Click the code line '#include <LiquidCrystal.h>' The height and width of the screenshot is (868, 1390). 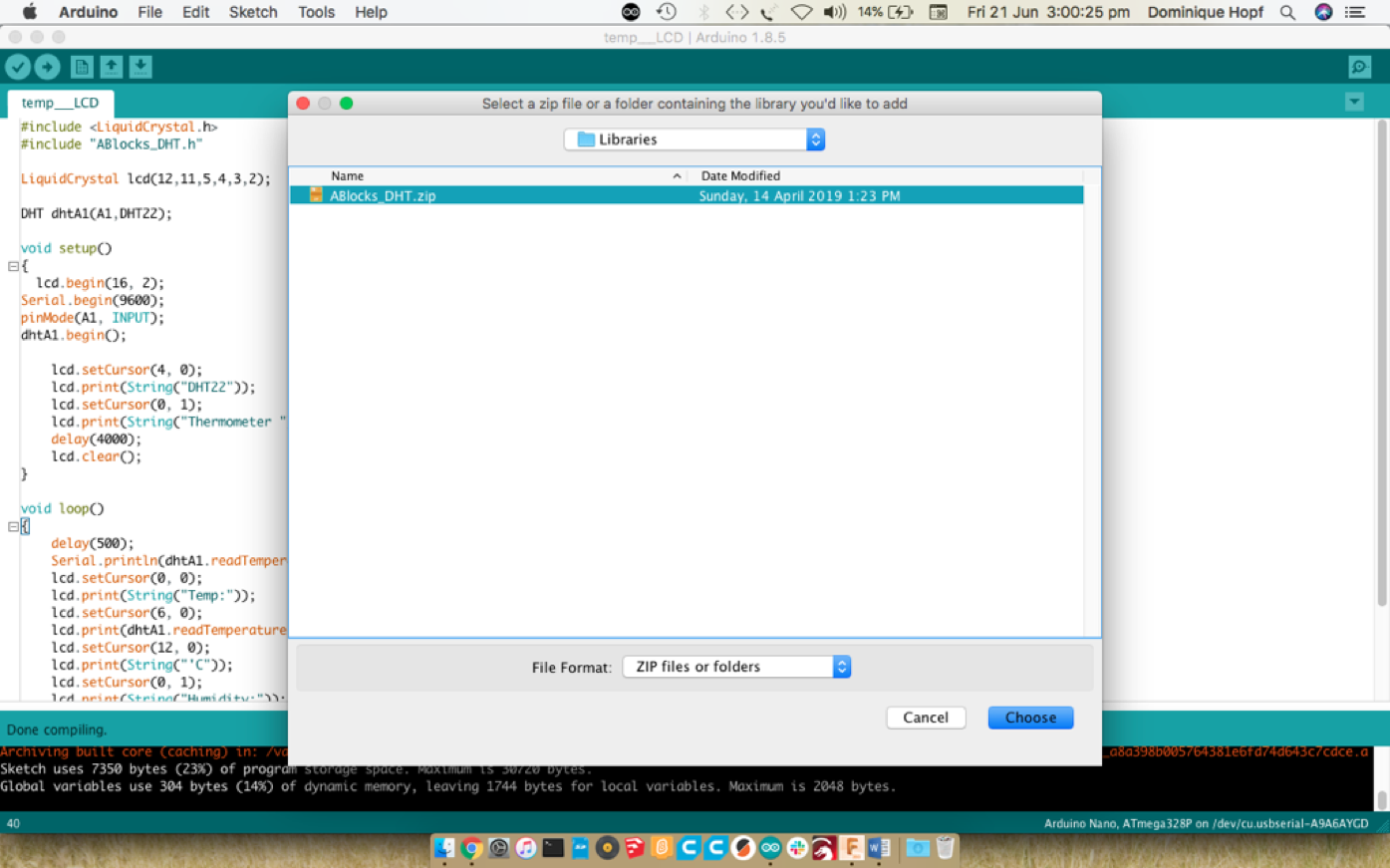tap(119, 127)
